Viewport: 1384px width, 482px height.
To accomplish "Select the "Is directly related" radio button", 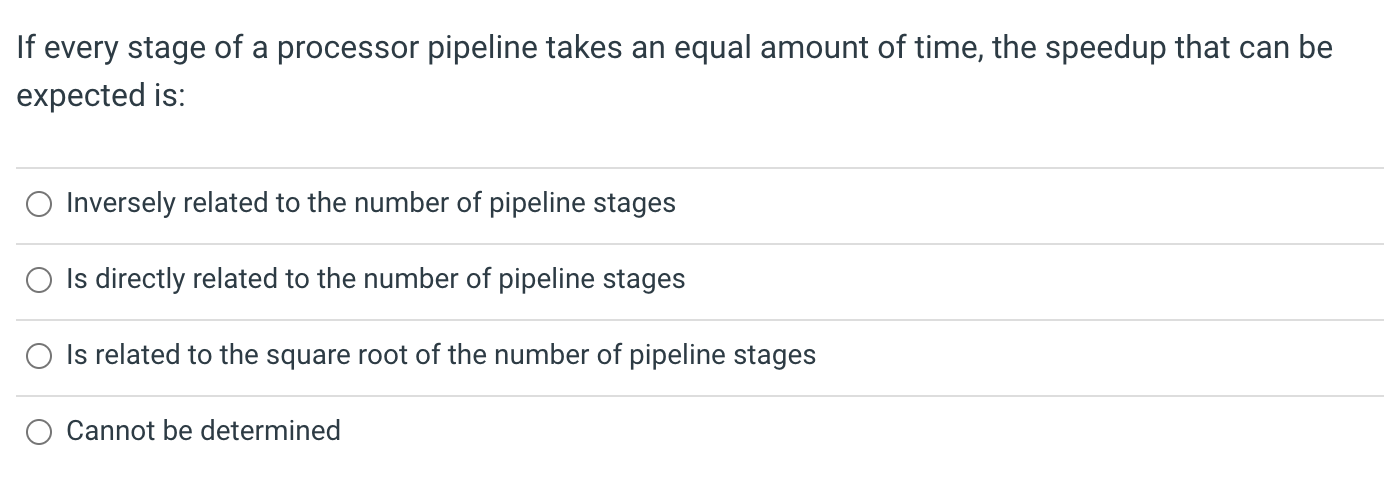I will pyautogui.click(x=40, y=280).
